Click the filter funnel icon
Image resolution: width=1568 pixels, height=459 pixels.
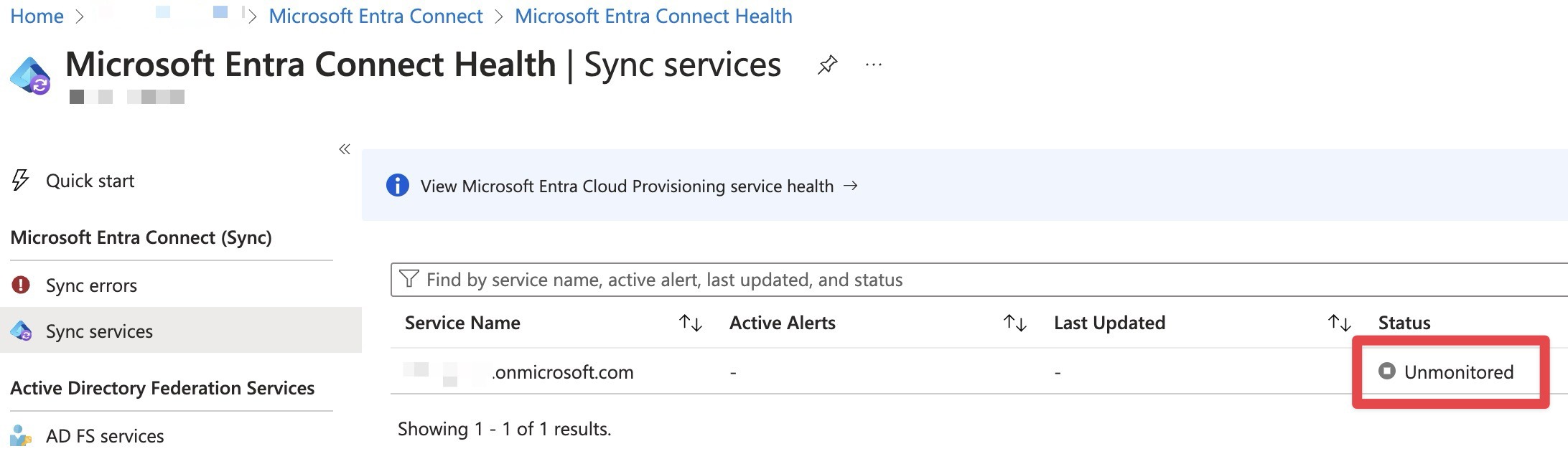point(409,279)
